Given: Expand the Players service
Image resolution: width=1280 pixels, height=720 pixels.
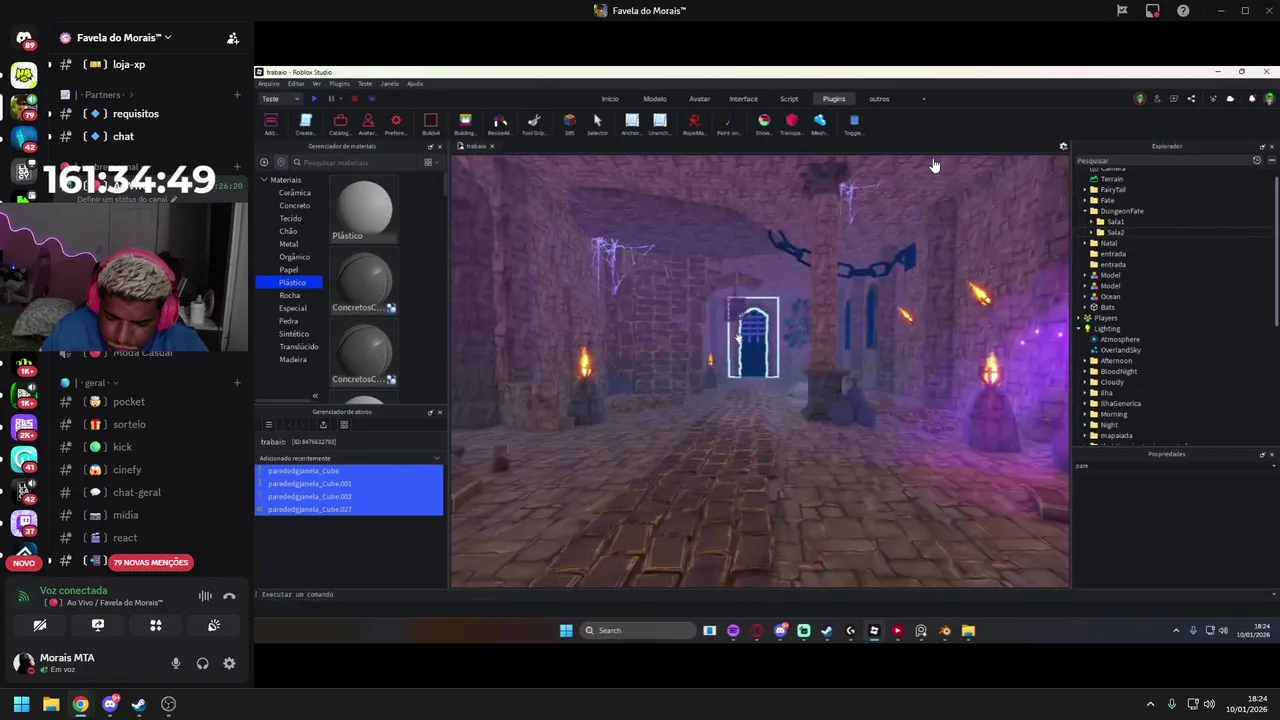Looking at the screenshot, I should tap(1079, 318).
